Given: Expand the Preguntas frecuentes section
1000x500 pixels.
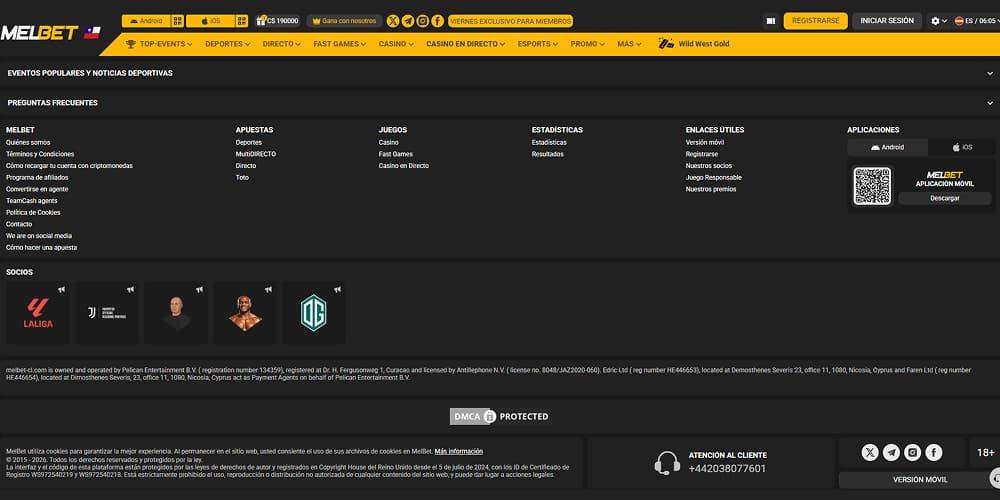Looking at the screenshot, I should [500, 103].
